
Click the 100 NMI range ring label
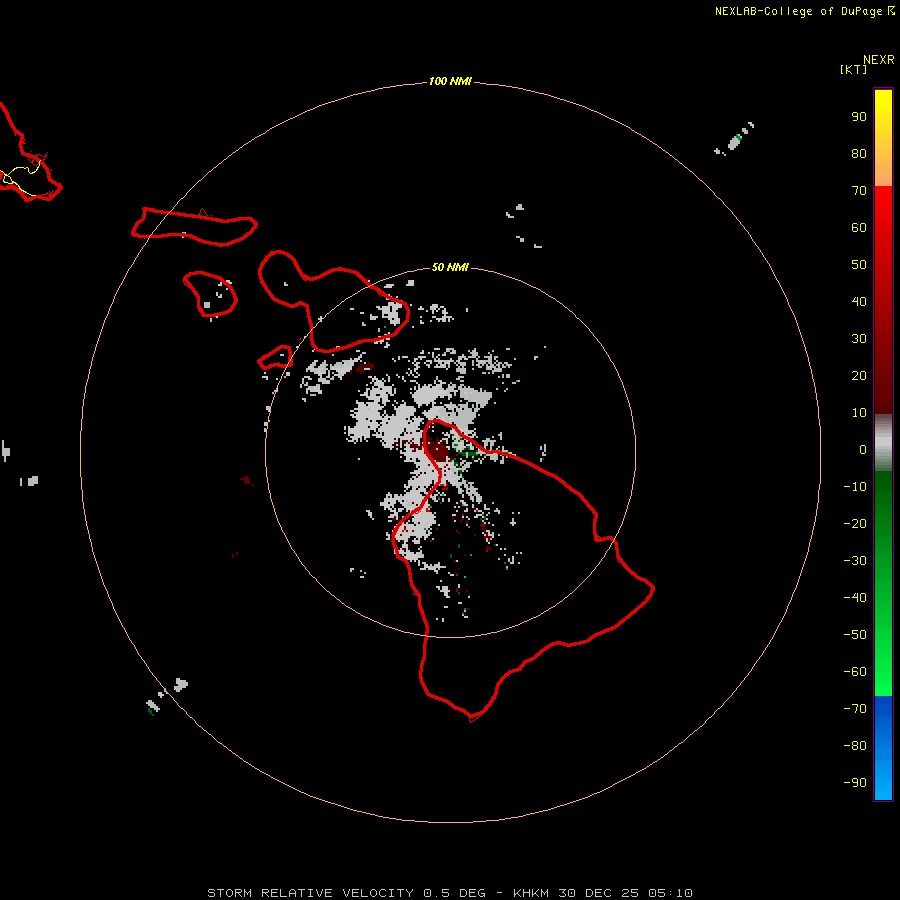450,81
